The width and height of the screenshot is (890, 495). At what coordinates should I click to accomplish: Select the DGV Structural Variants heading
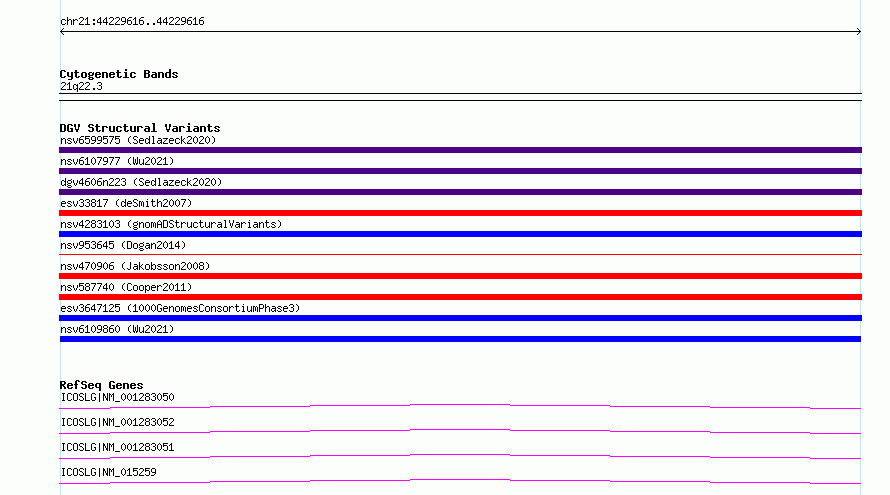coord(140,128)
